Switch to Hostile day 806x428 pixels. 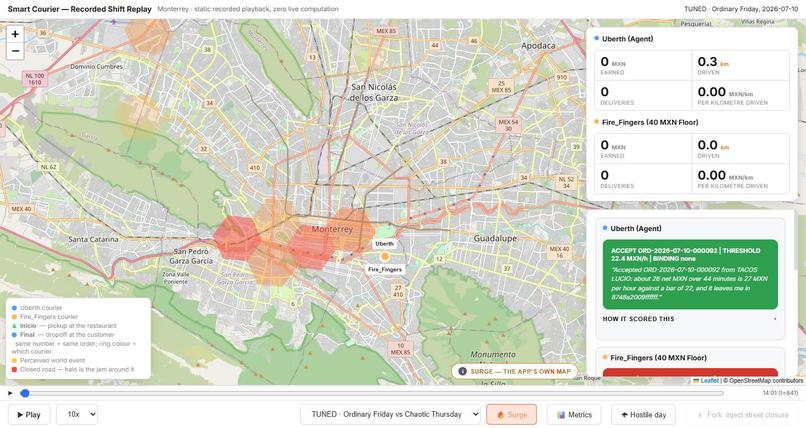pos(643,415)
